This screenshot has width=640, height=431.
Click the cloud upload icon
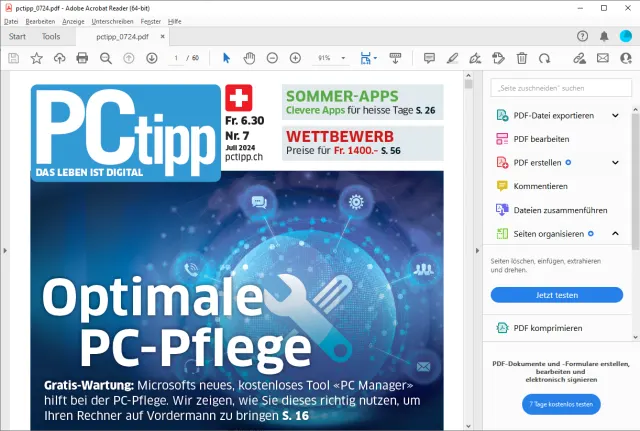click(x=60, y=58)
